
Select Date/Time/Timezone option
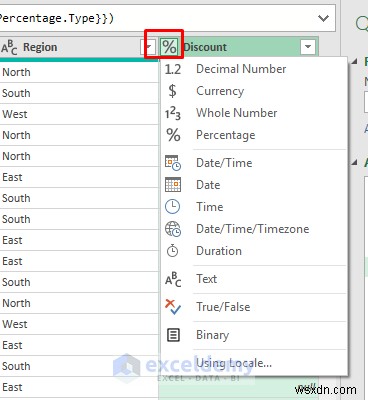click(x=254, y=229)
